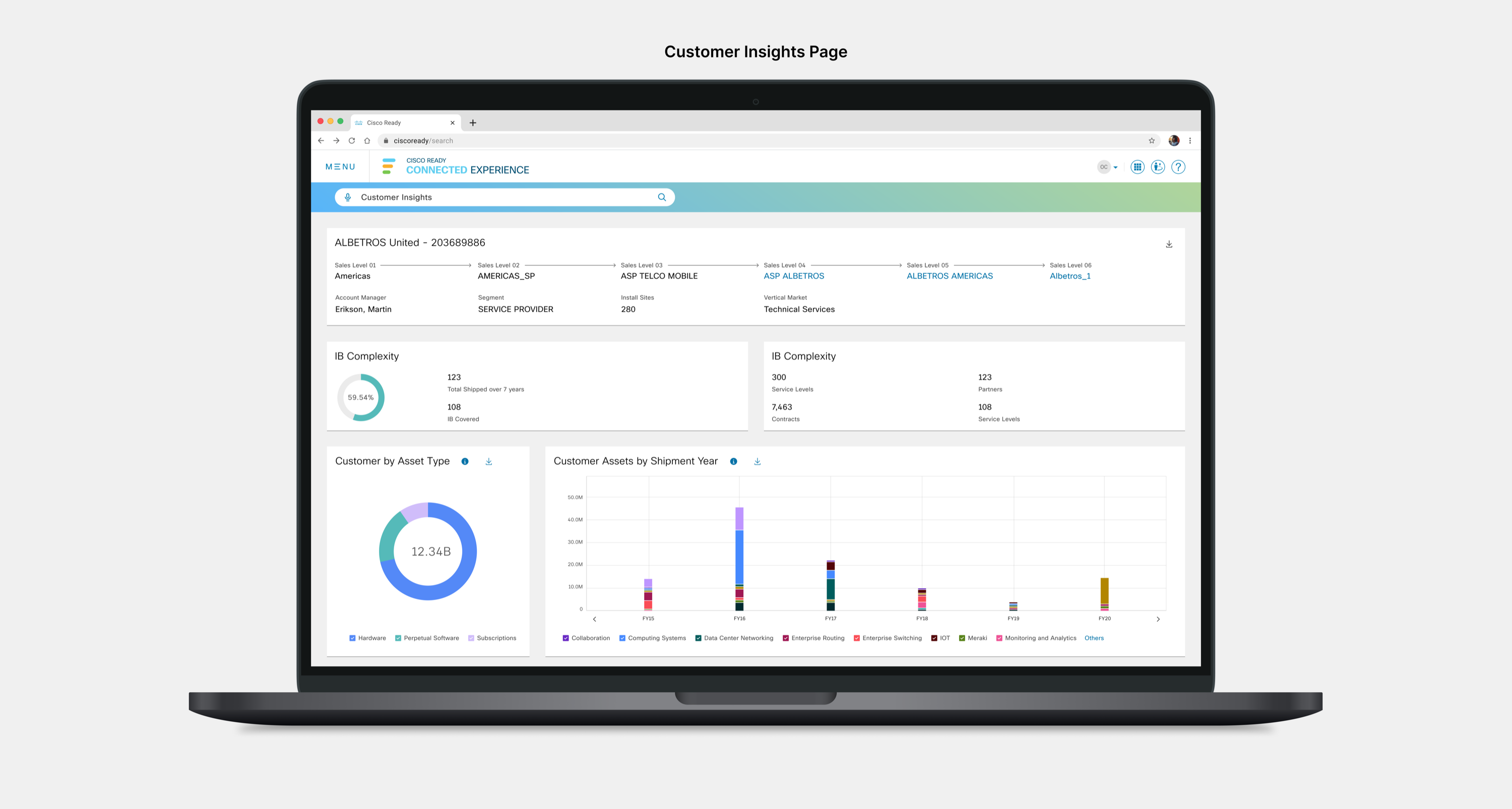Open a new browser tab with plus

tap(473, 122)
